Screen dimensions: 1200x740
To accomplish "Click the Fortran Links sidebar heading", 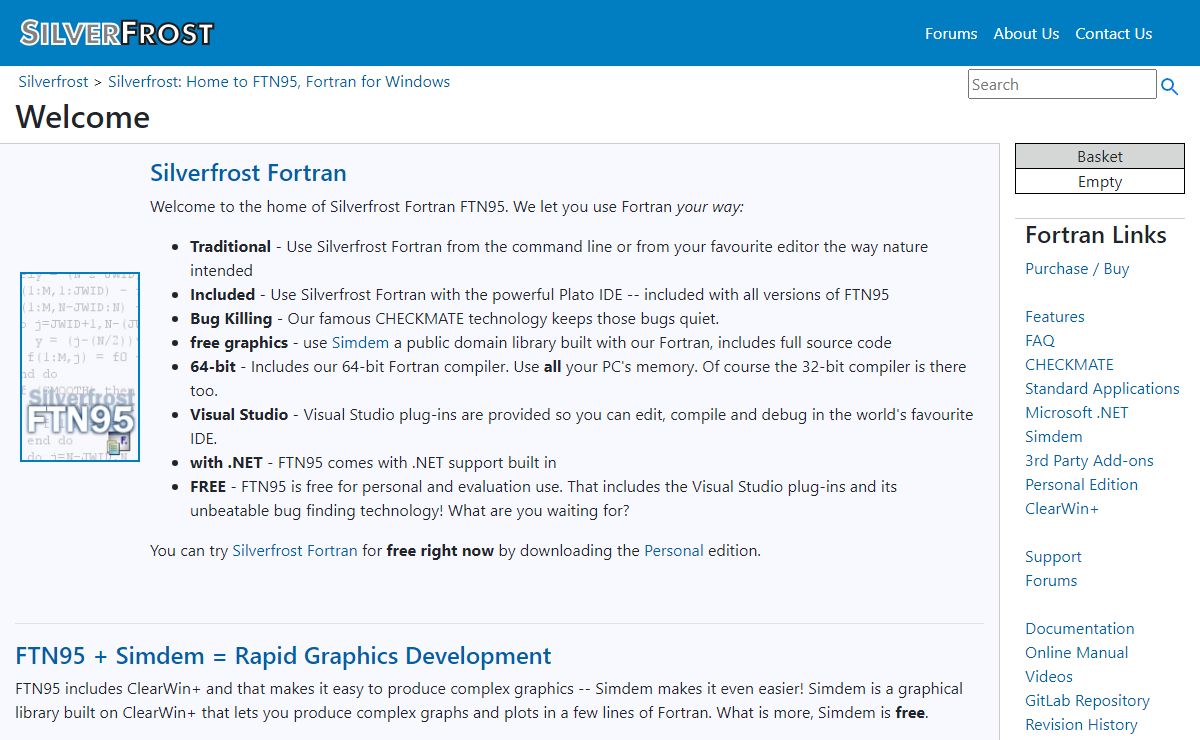I will click(1096, 235).
